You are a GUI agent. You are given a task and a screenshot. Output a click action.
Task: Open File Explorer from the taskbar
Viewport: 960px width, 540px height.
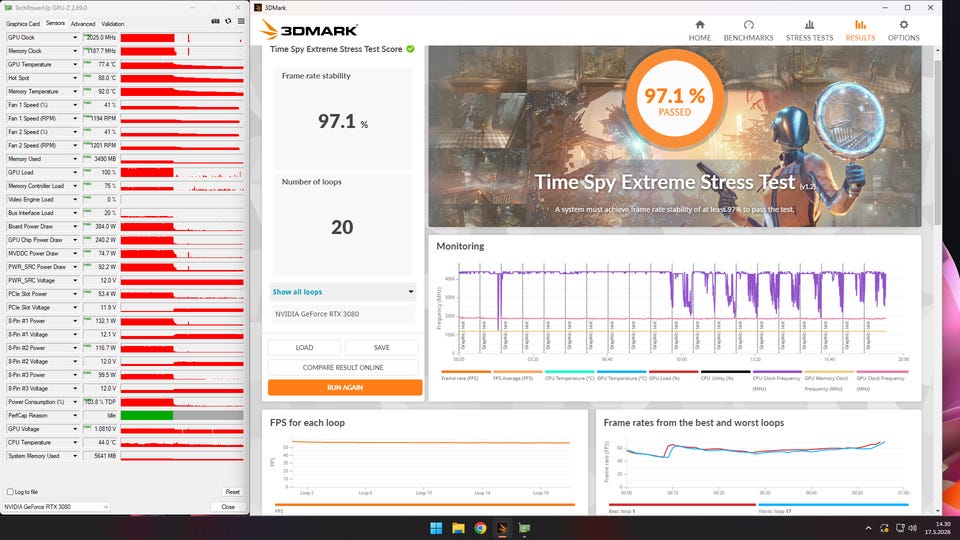(458, 528)
